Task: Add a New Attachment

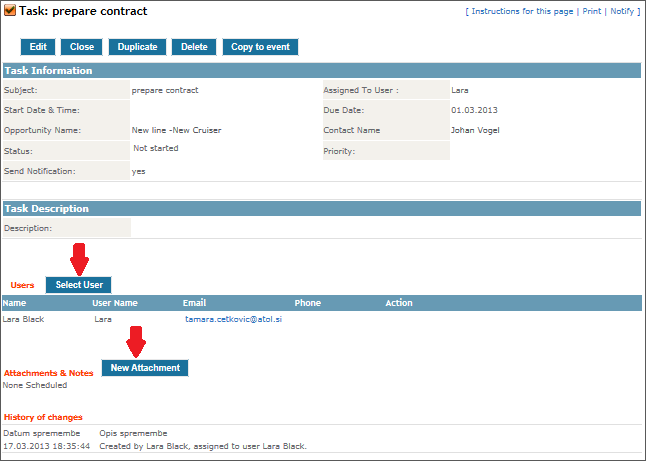Action: 145,368
